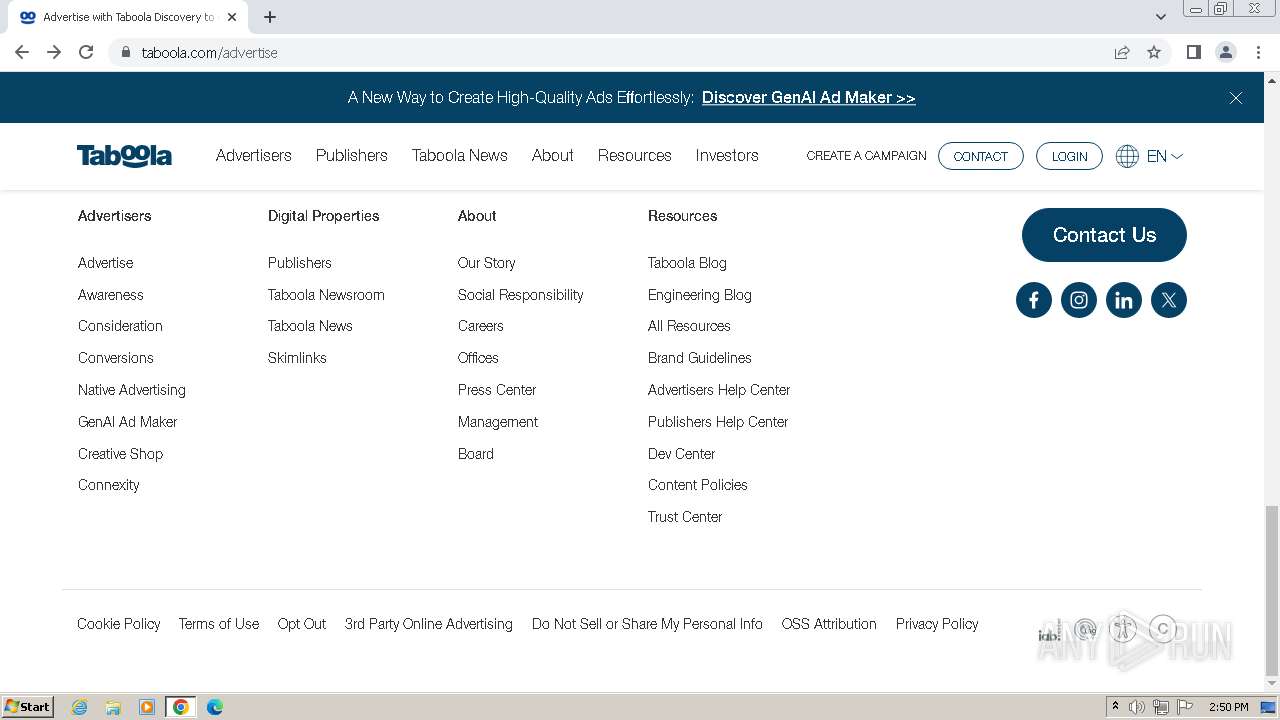Open Chrome's three-dot menu
Viewport: 1280px width, 720px height.
coord(1258,52)
